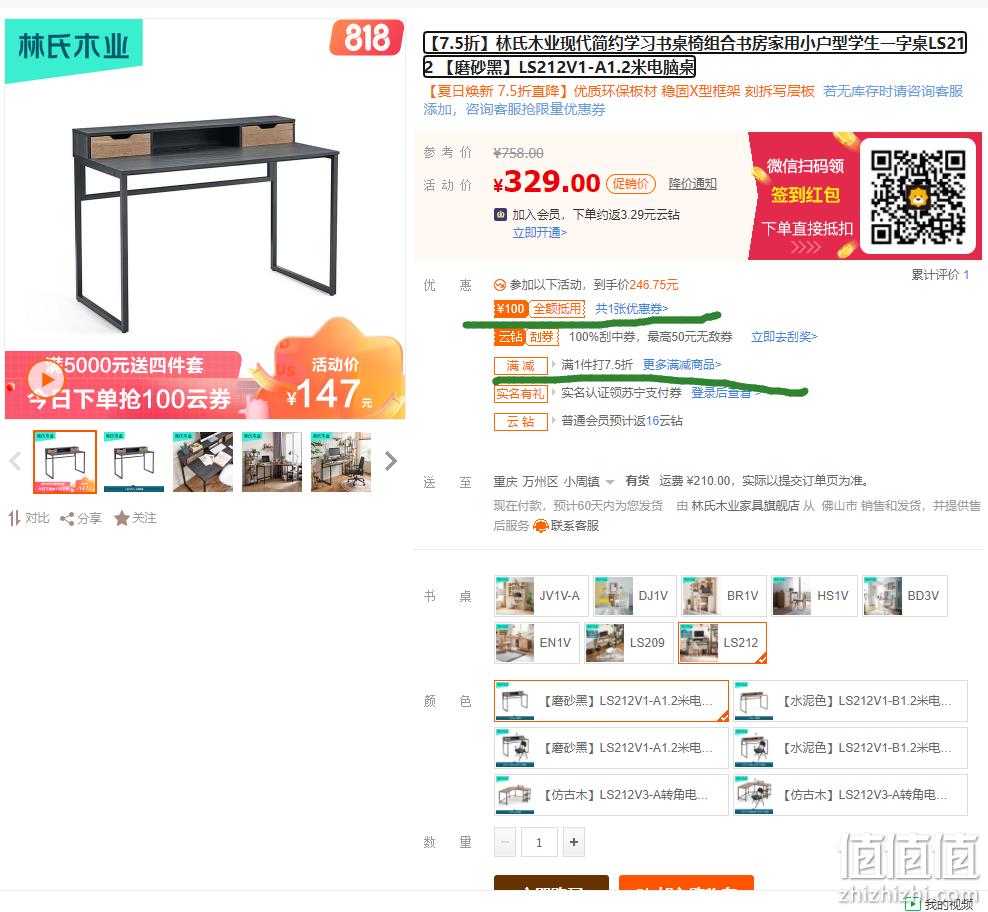
Task: Choose 【水泥色】LS212V1-B1.2米 first color option
Action: tap(850, 701)
